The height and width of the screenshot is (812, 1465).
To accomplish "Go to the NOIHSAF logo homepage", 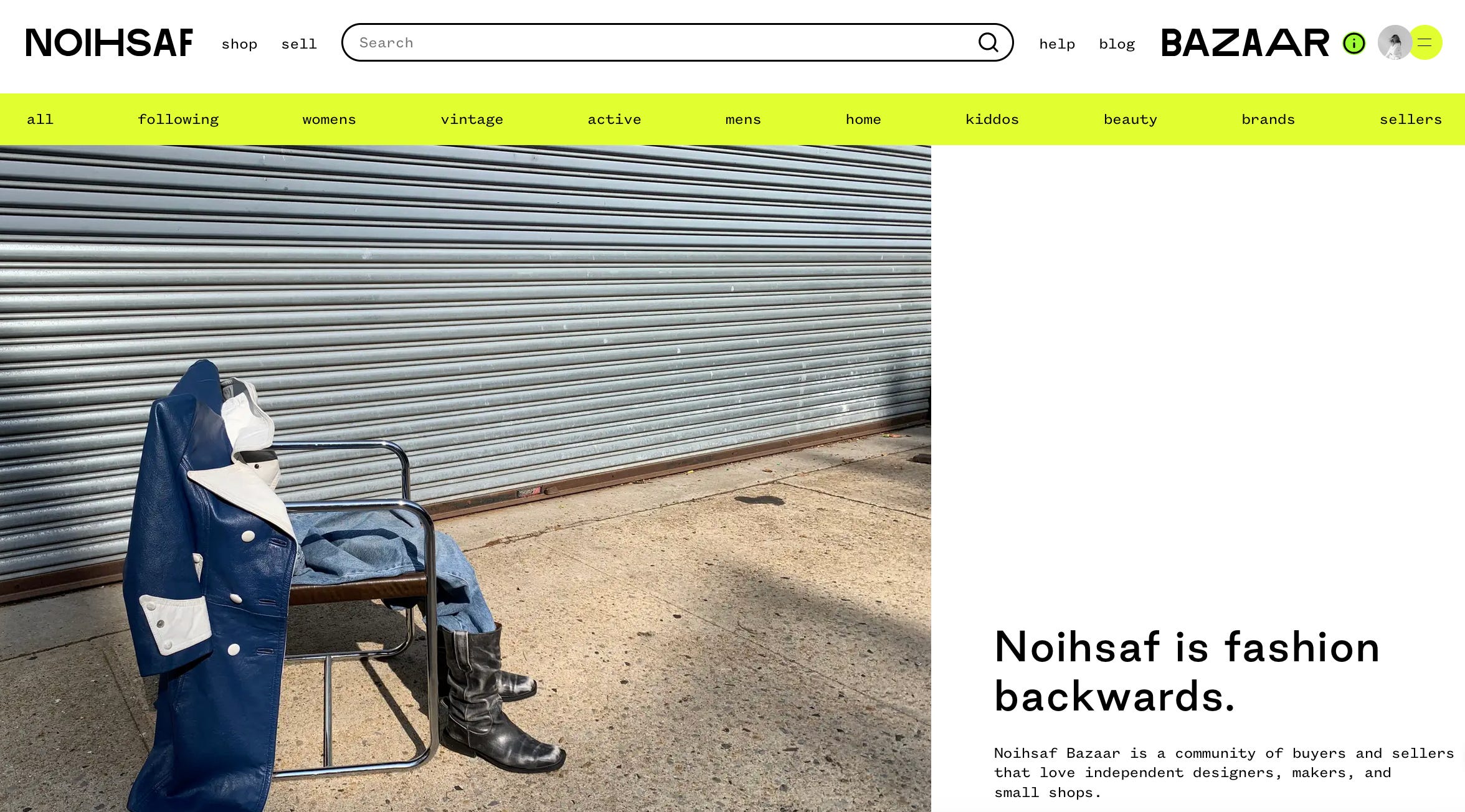I will 109,42.
